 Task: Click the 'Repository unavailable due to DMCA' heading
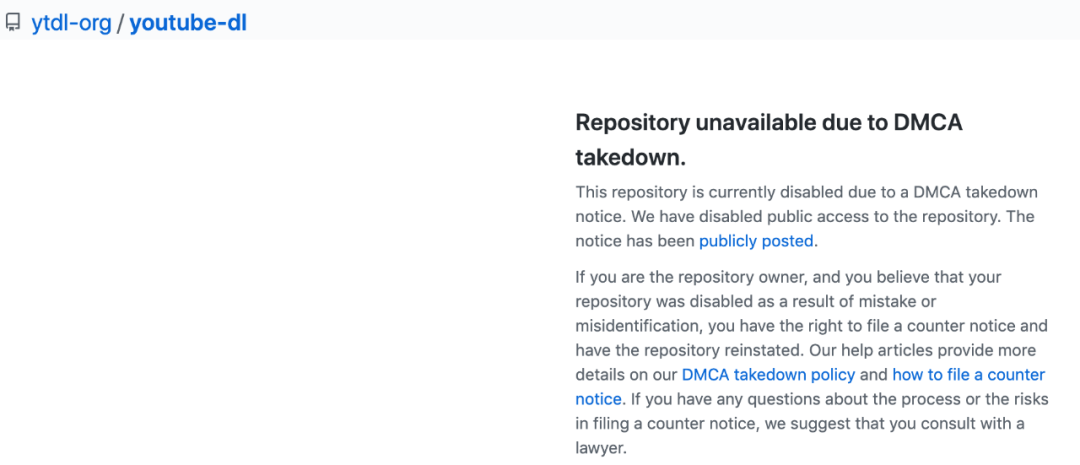768,123
